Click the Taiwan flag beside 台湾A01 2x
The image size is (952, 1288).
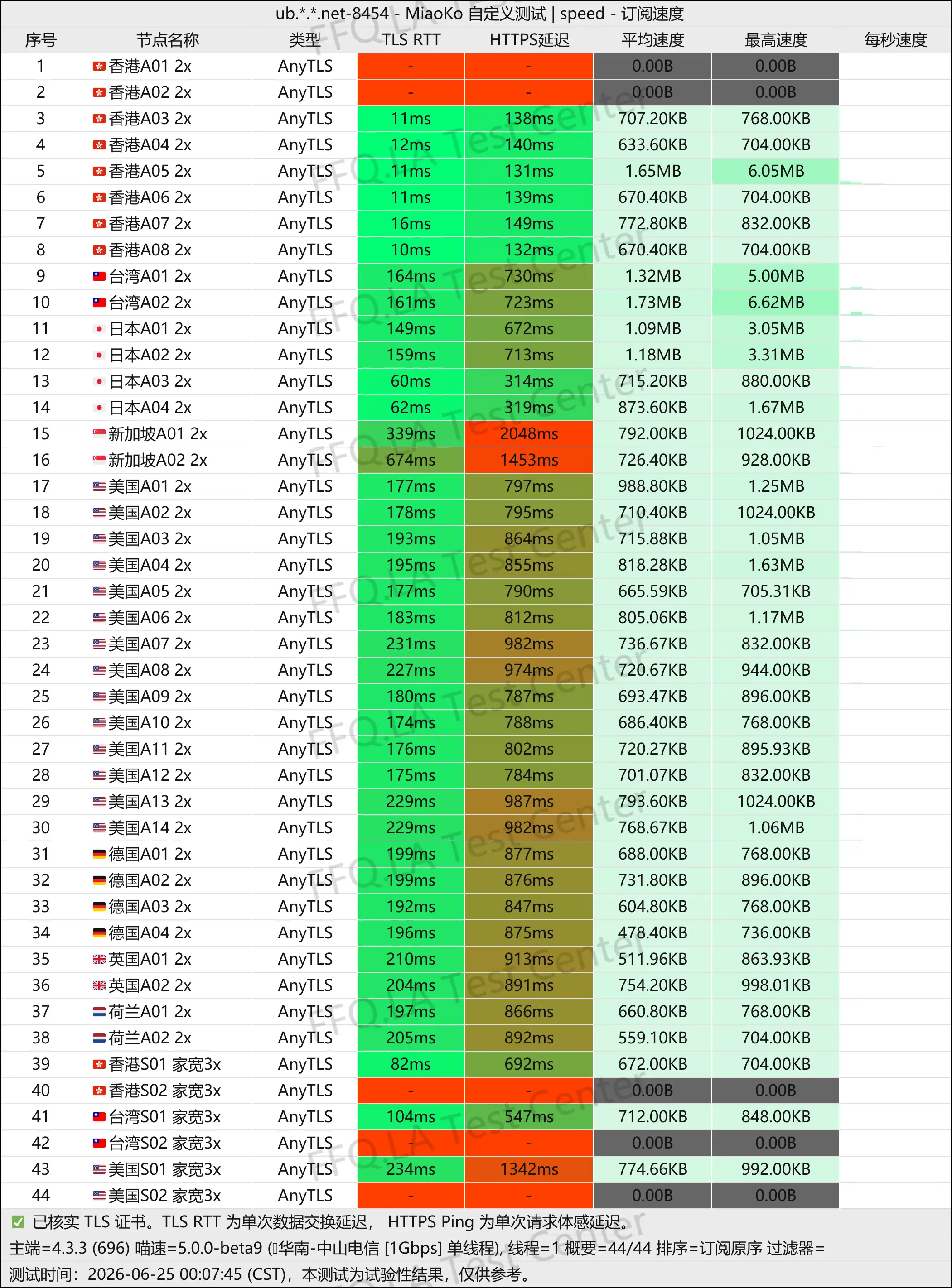[99, 276]
